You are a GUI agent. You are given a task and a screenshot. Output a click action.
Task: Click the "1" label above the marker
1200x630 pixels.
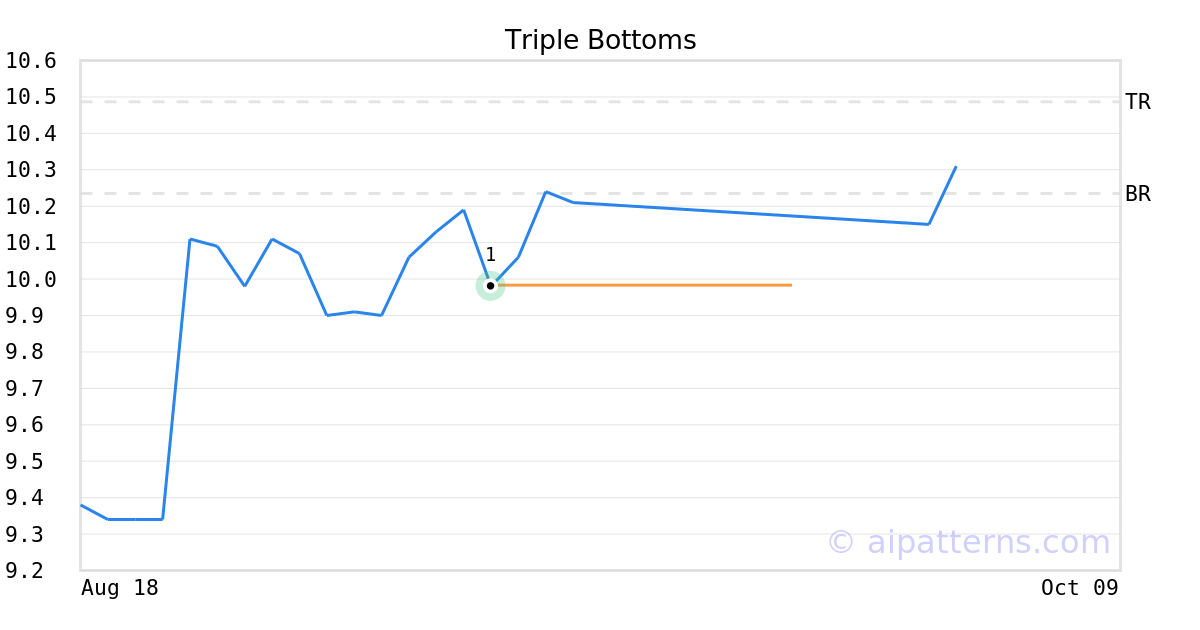[490, 255]
